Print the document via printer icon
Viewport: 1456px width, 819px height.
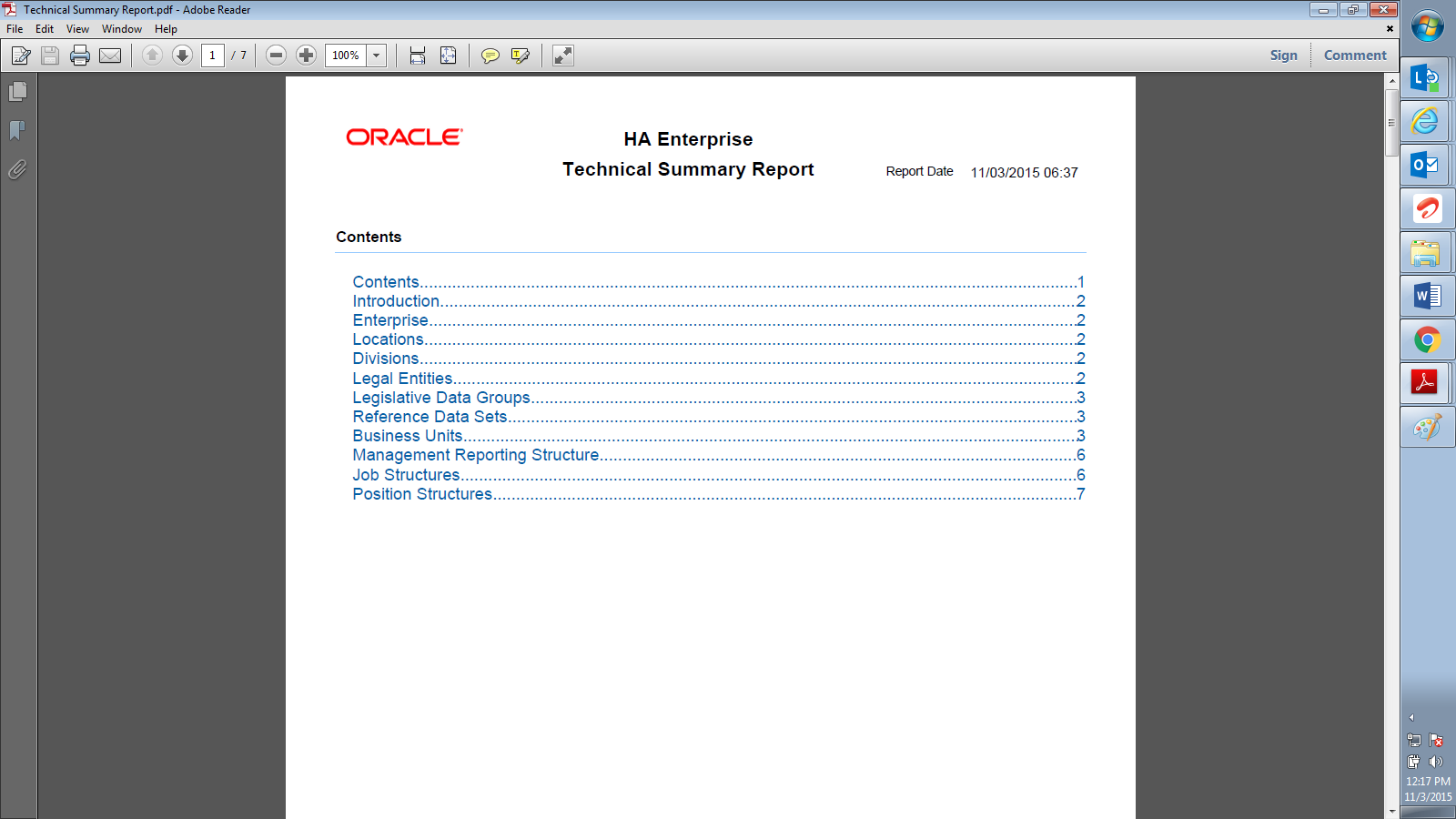[x=80, y=56]
